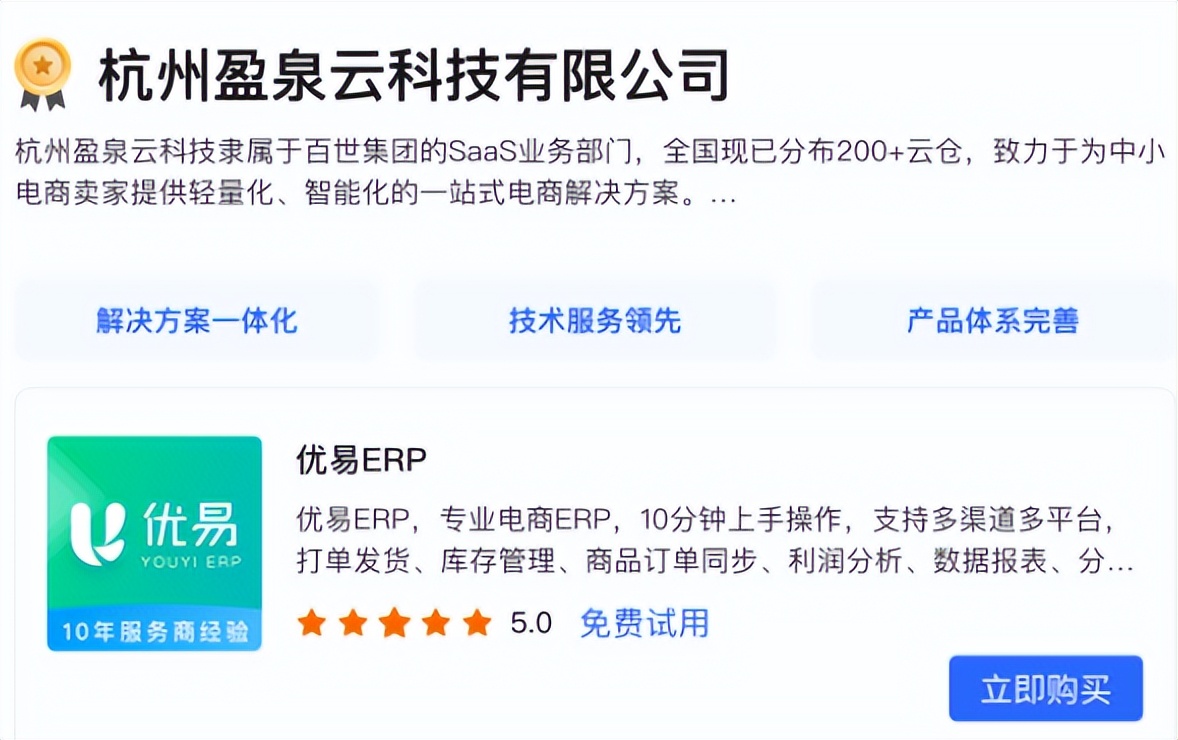Open the full 优易ERP product title
Viewport: 1178px width, 740px height.
pos(359,459)
